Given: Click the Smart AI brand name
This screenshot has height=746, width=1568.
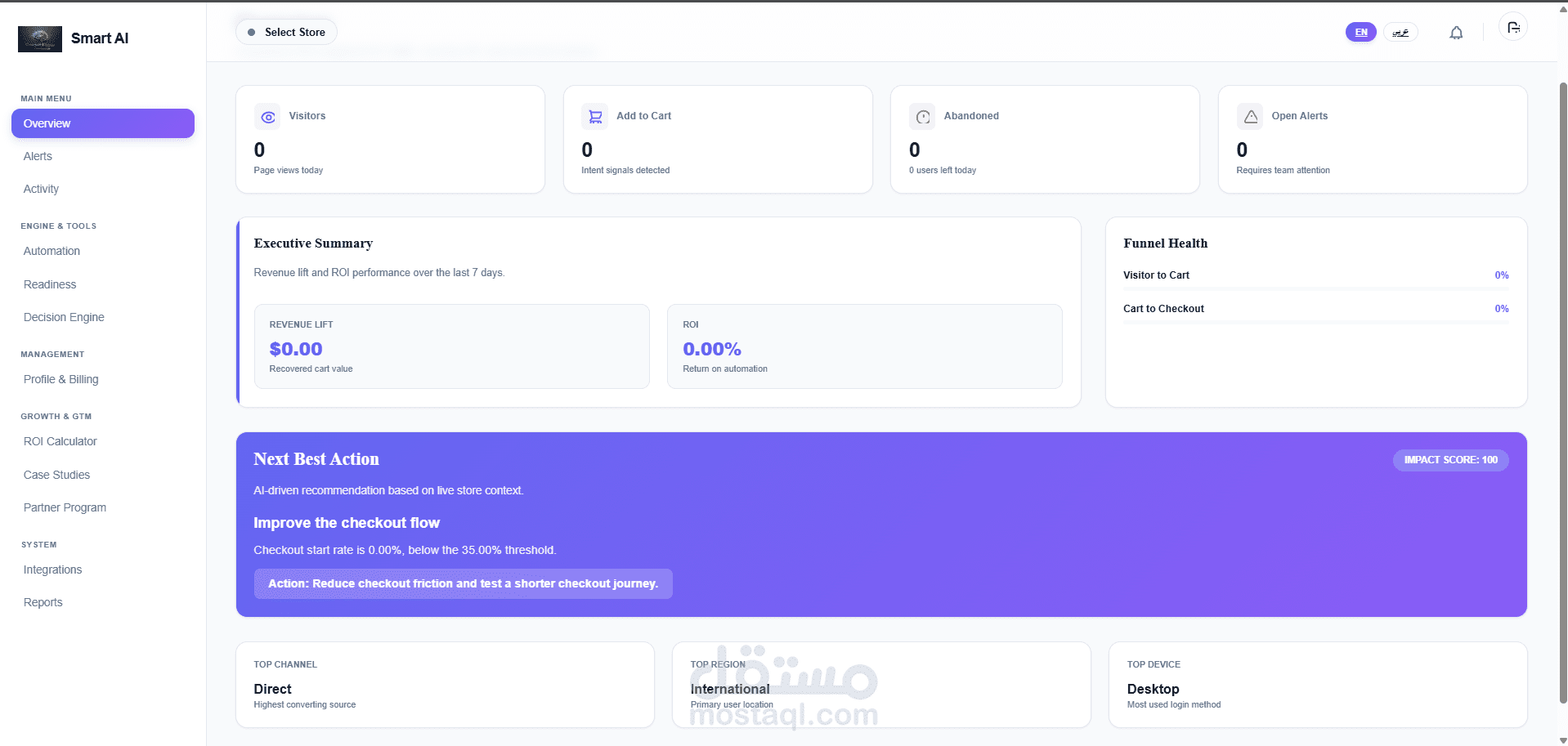Looking at the screenshot, I should [100, 38].
